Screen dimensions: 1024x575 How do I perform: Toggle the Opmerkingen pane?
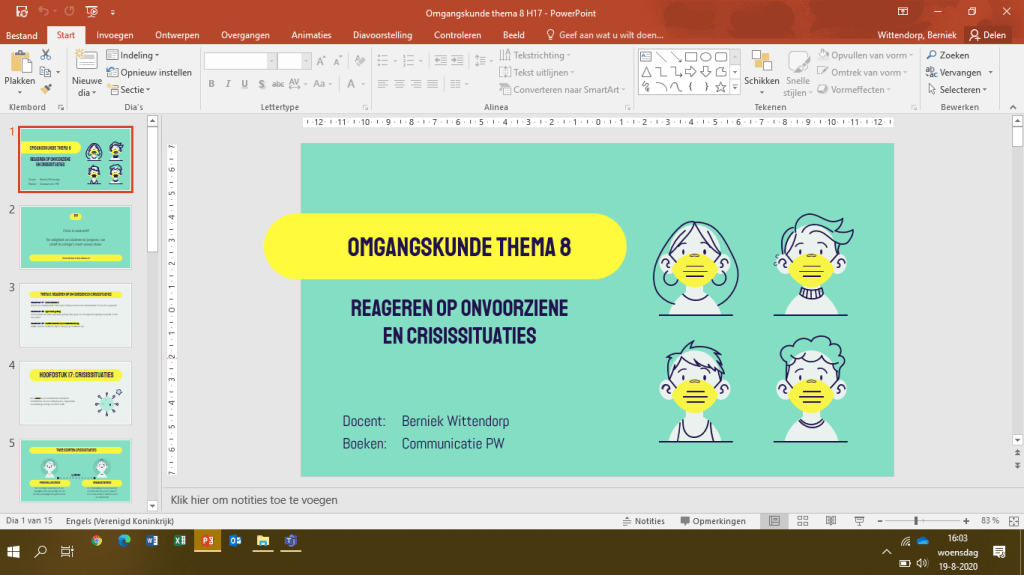713,521
